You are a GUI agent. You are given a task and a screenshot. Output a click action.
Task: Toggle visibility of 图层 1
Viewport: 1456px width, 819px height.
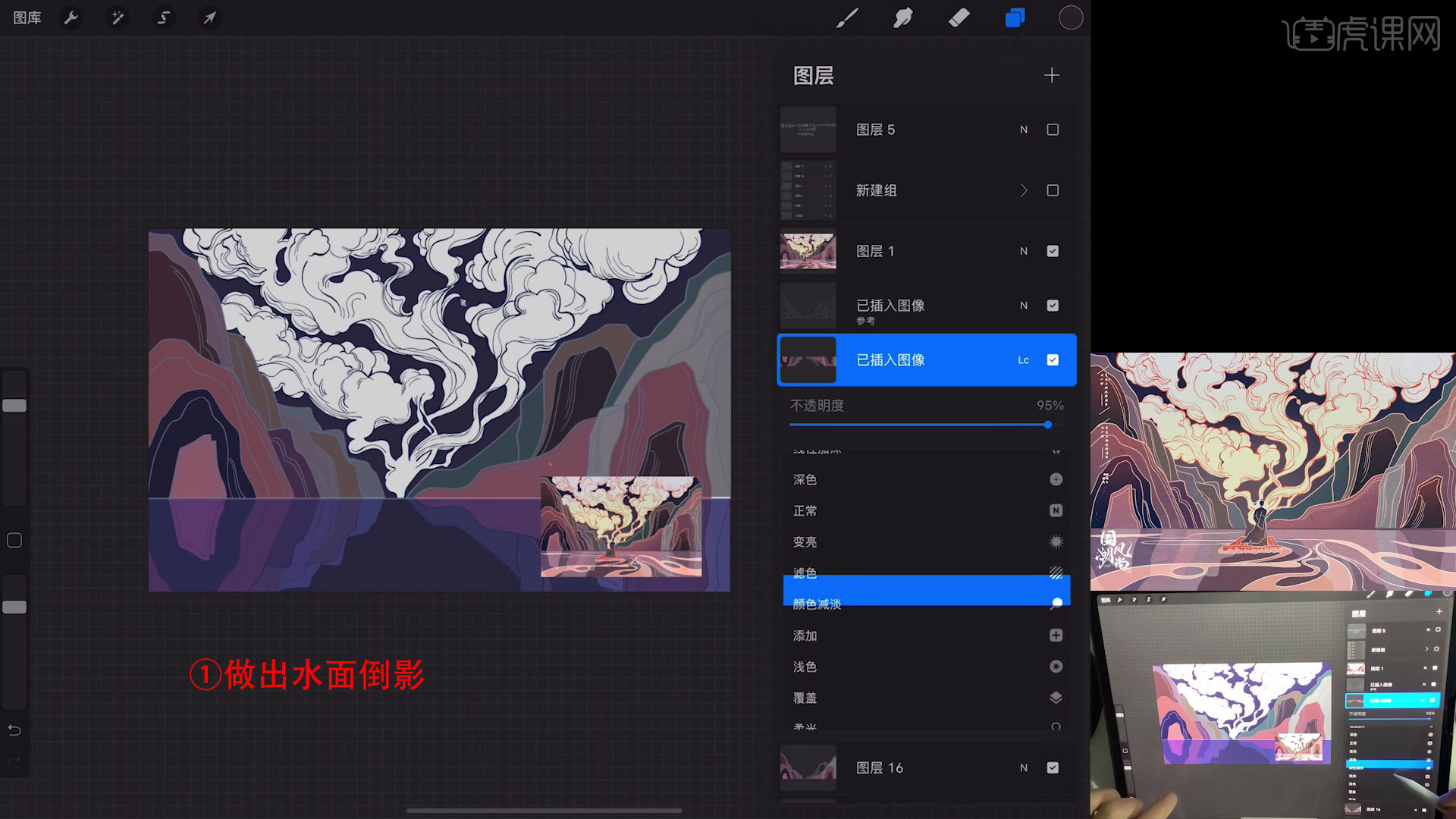[1053, 251]
